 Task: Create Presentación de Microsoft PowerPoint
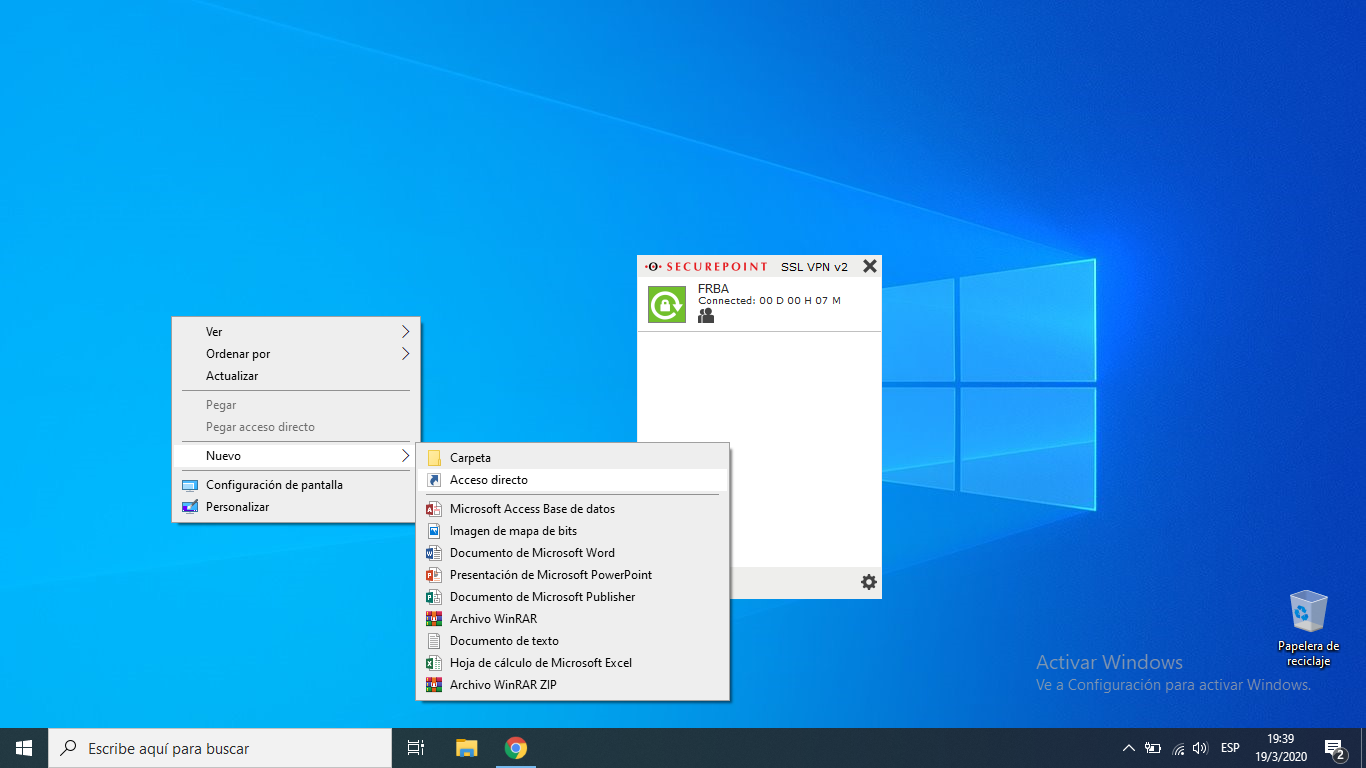tap(573, 575)
